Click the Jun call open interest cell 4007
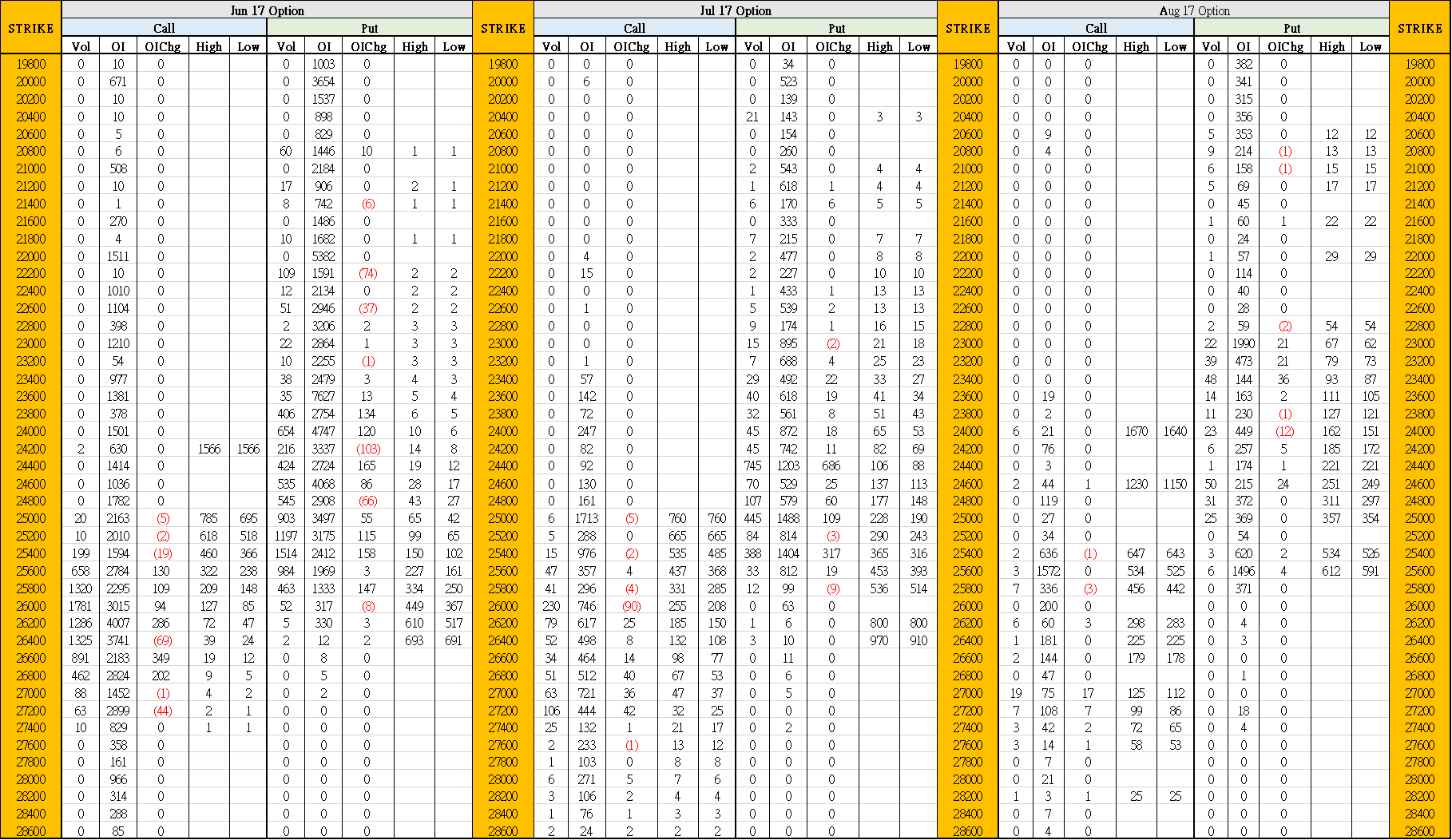 tap(118, 623)
